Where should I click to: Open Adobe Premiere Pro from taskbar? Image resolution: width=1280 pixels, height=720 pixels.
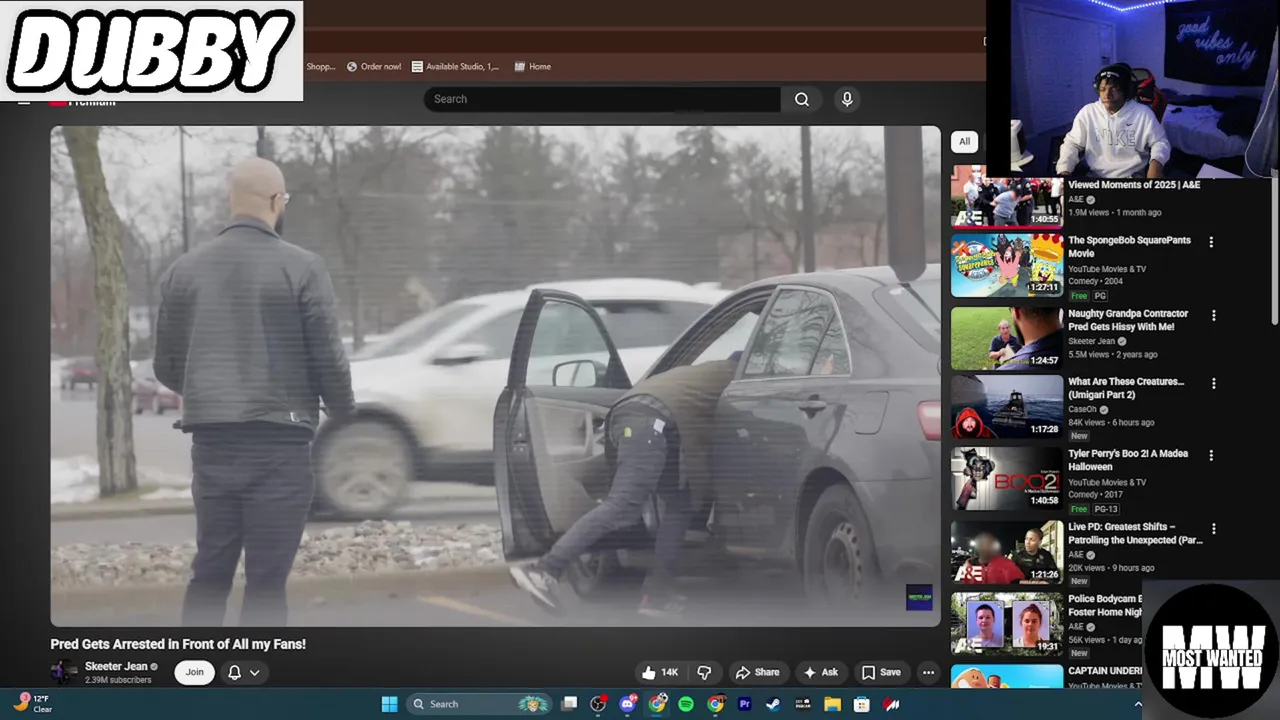(744, 704)
